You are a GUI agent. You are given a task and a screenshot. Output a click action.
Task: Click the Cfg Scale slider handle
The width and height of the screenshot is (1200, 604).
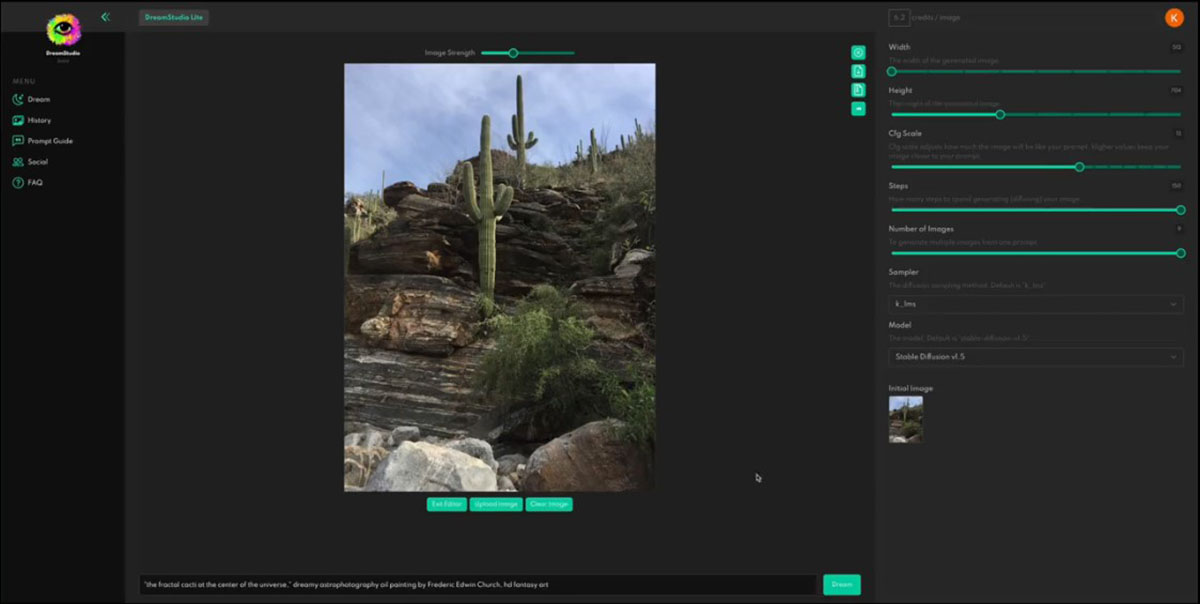point(1079,167)
